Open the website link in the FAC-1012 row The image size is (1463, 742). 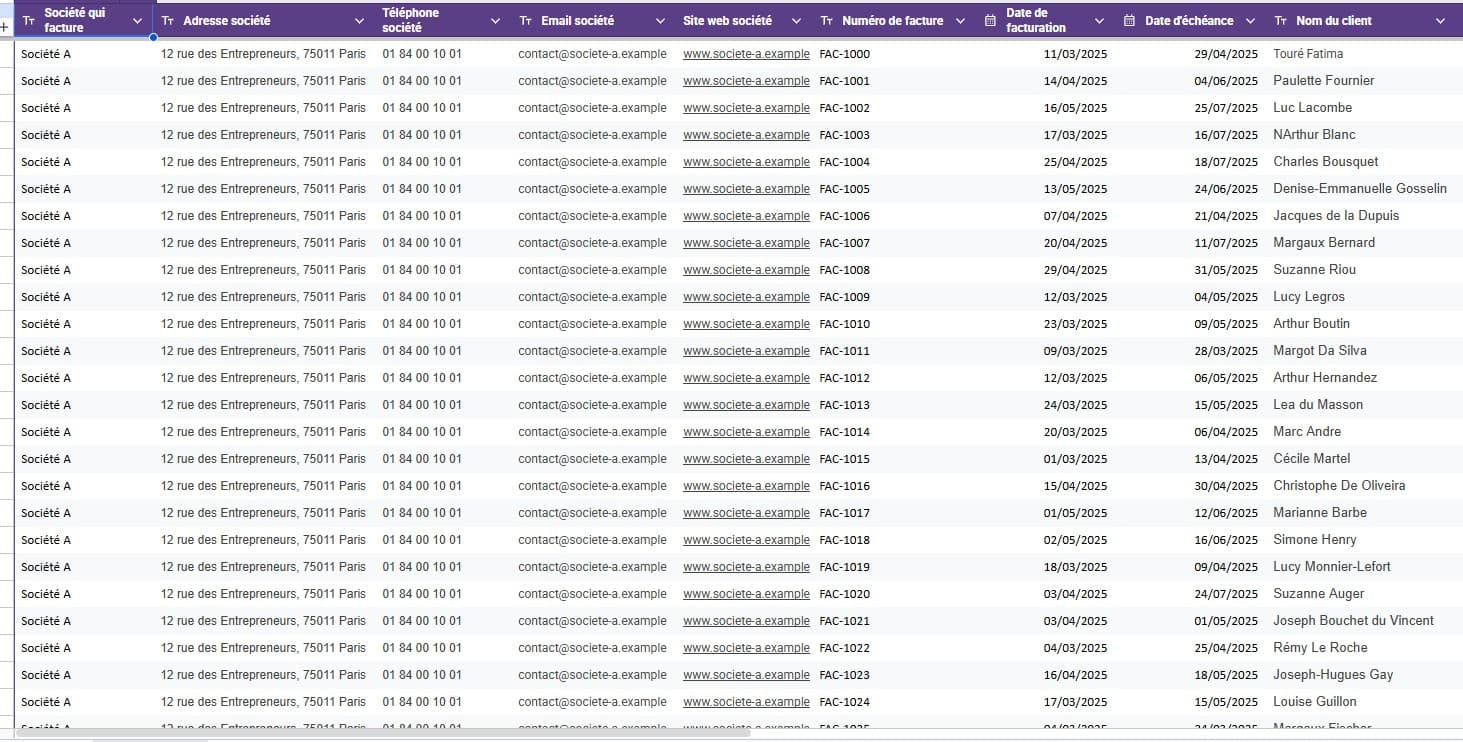(x=746, y=378)
